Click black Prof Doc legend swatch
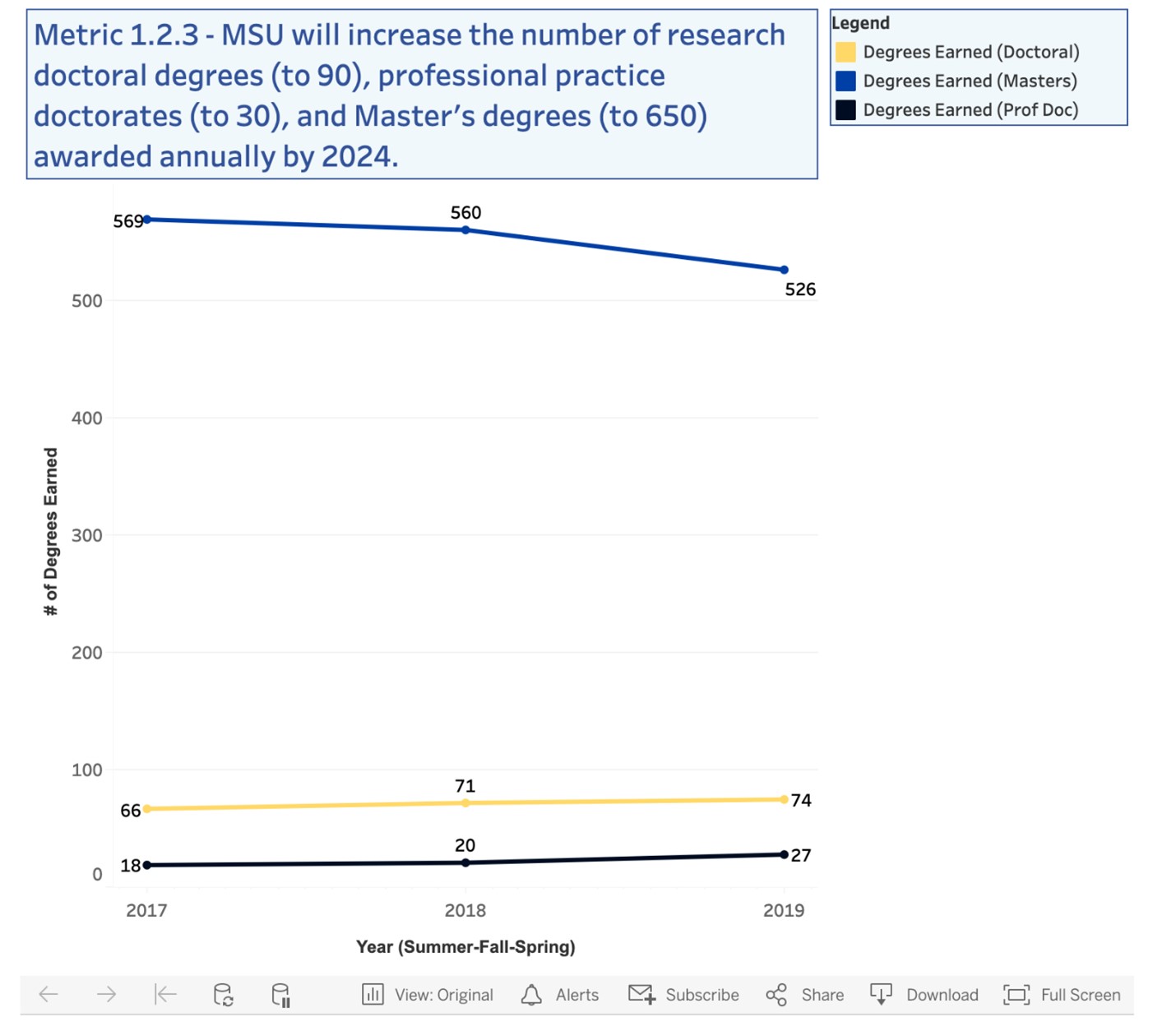This screenshot has width=1176, height=1031. click(845, 110)
